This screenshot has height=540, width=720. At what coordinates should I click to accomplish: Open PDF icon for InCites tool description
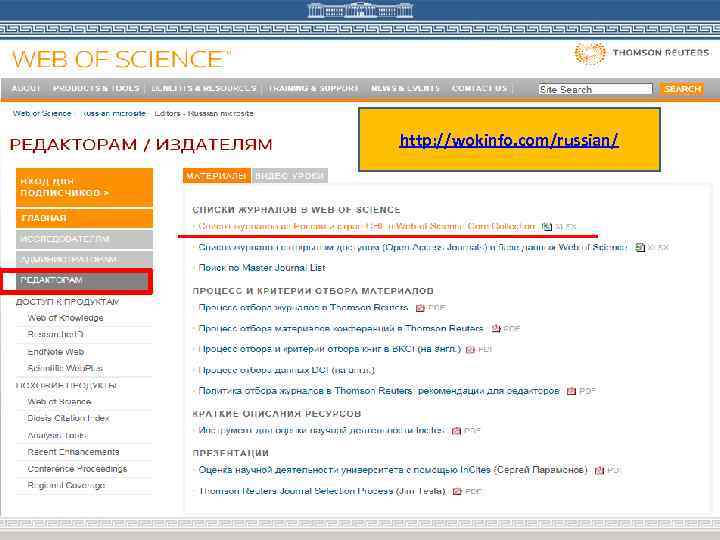[456, 431]
